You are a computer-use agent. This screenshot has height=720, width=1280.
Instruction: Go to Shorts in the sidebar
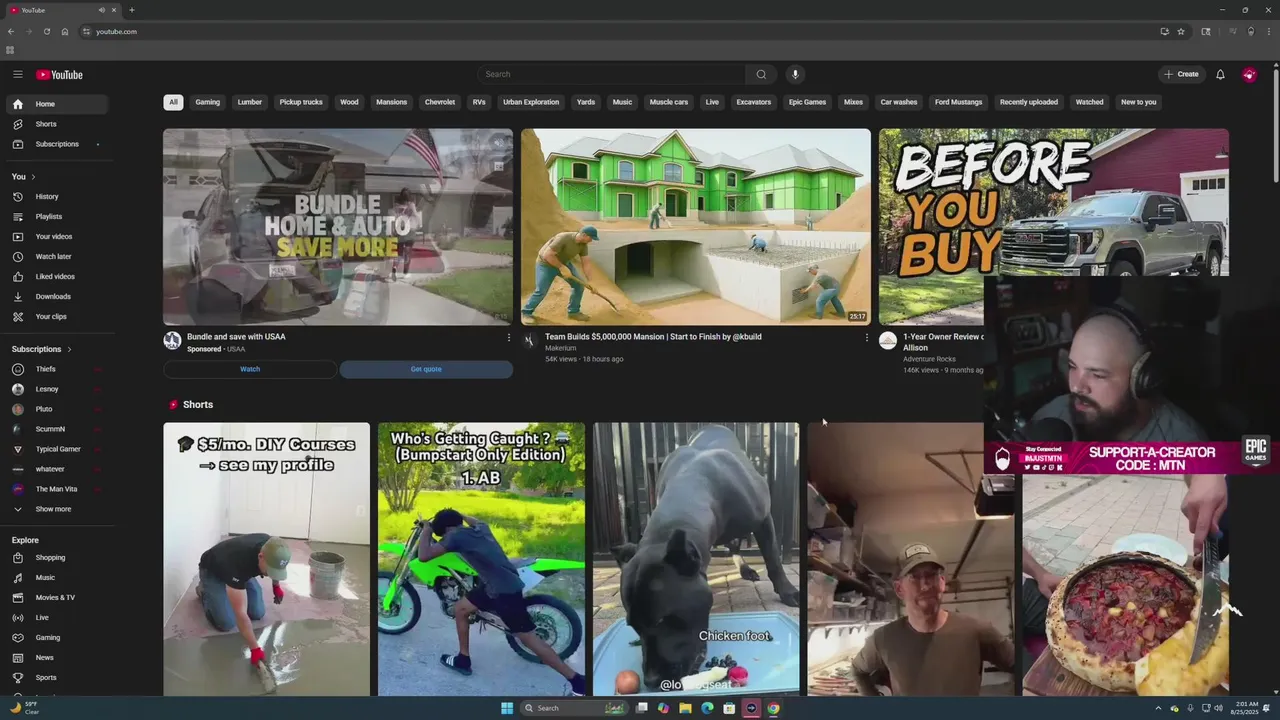56,124
